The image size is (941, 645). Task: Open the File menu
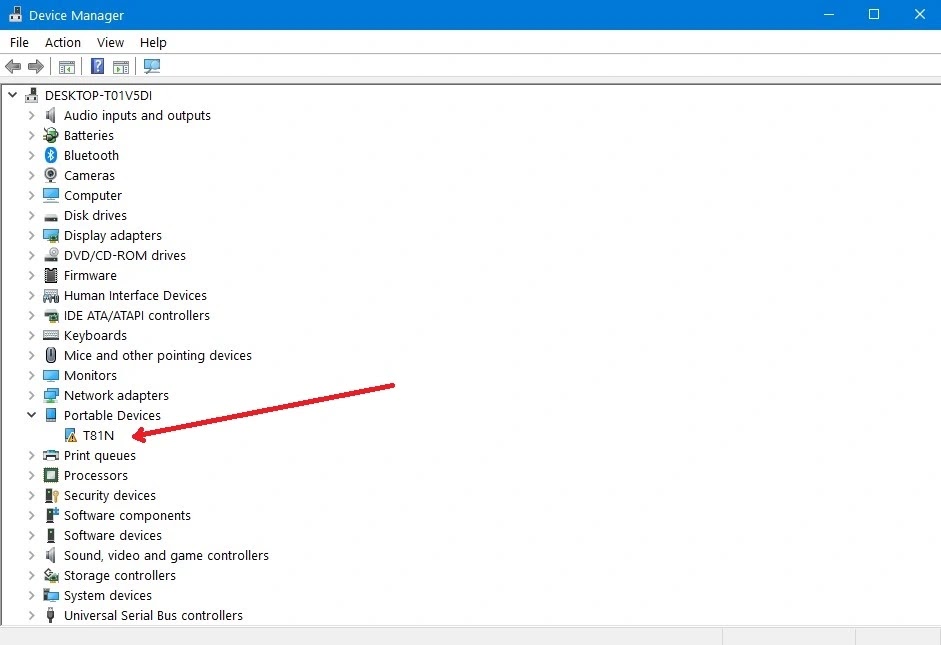pyautogui.click(x=19, y=43)
